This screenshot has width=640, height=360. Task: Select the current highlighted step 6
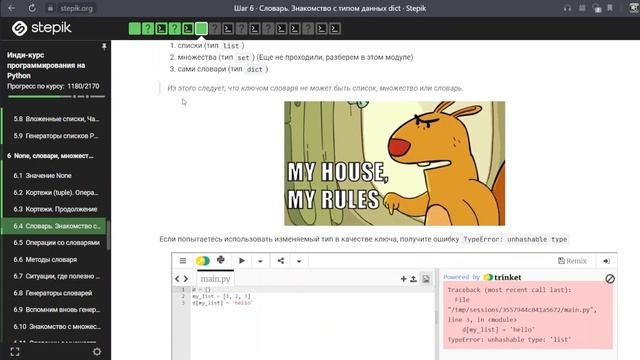point(201,29)
